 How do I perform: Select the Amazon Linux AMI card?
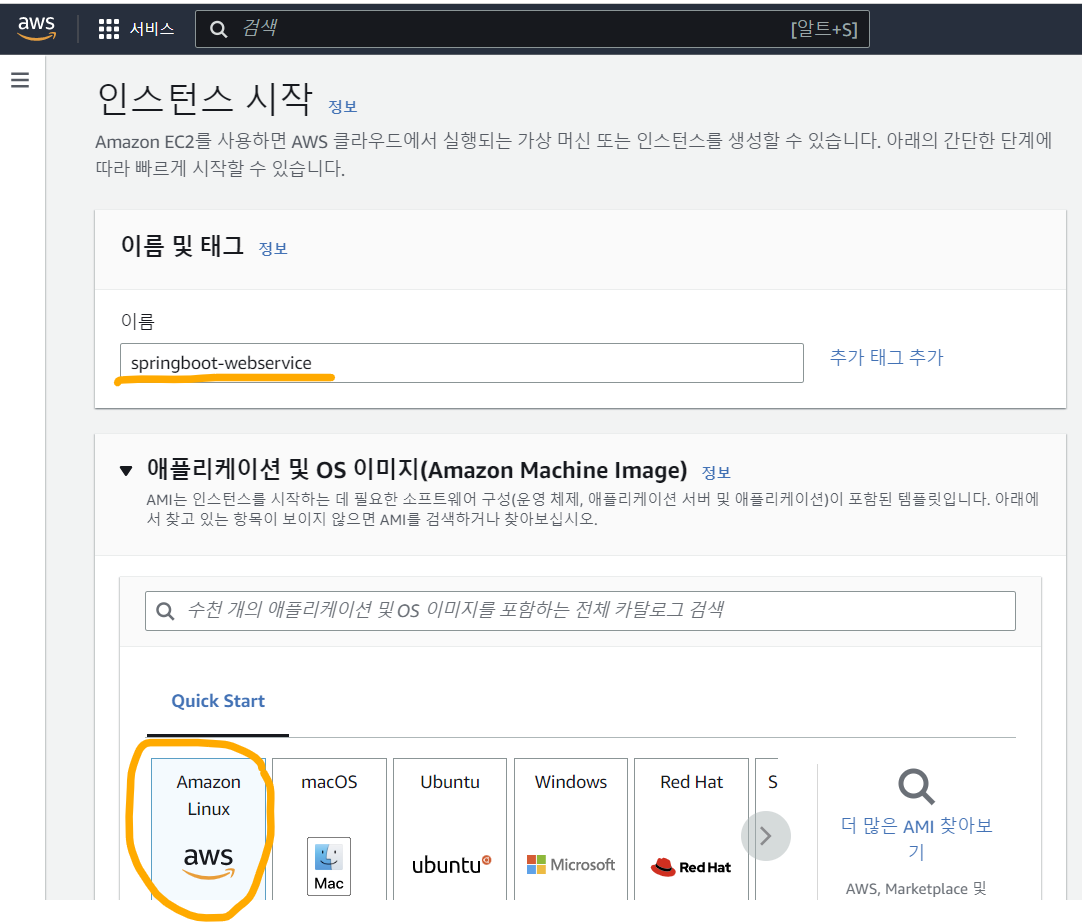[x=208, y=829]
